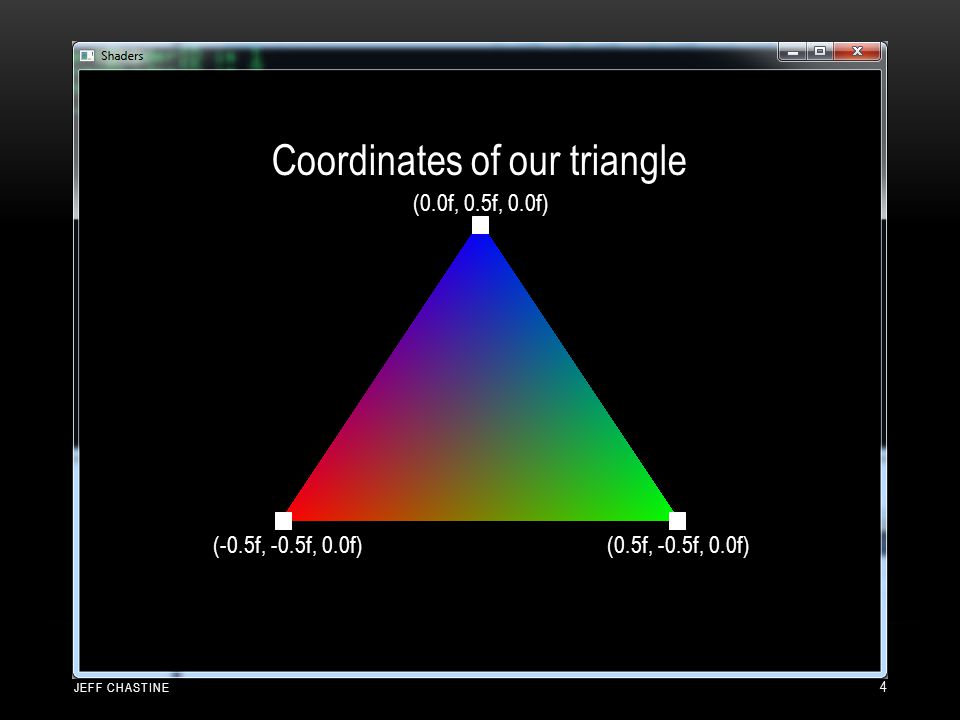Click the "Coordinates of our triangle" heading
Image resolution: width=960 pixels, height=720 pixels.
tap(479, 160)
